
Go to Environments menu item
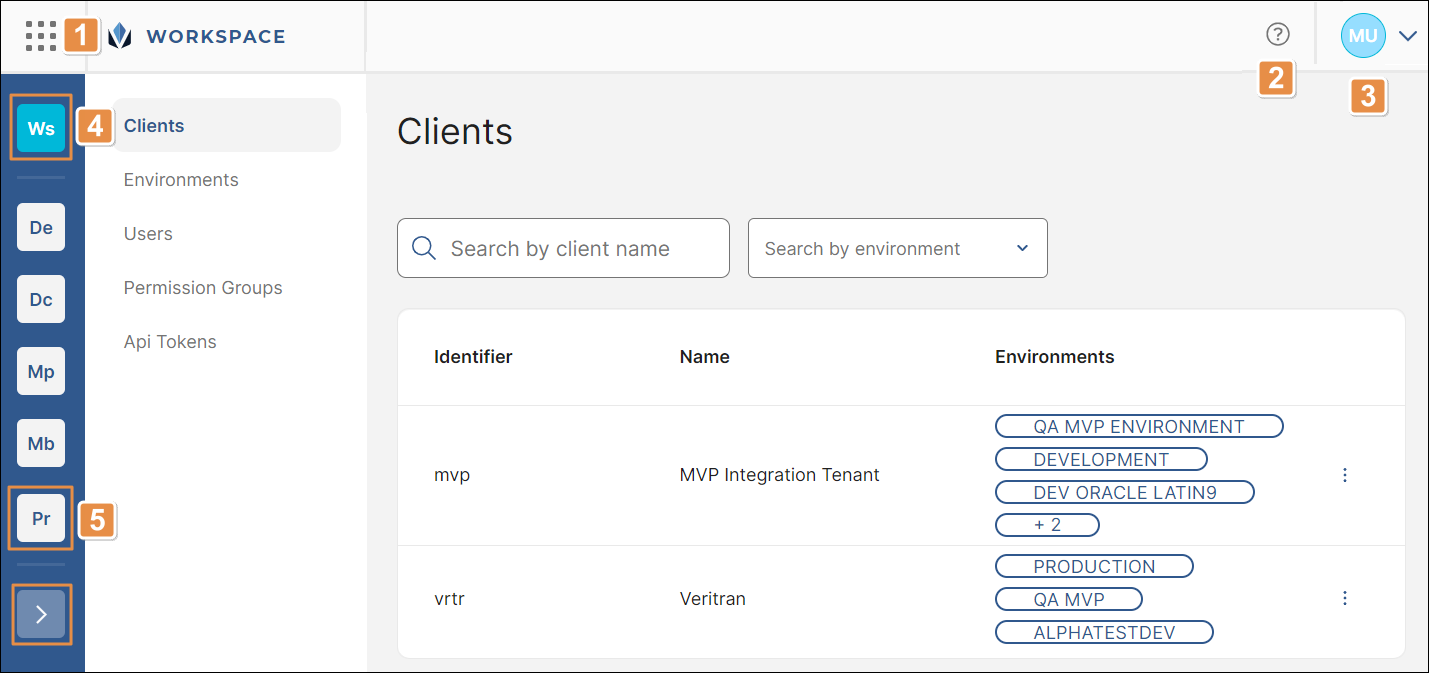click(181, 180)
